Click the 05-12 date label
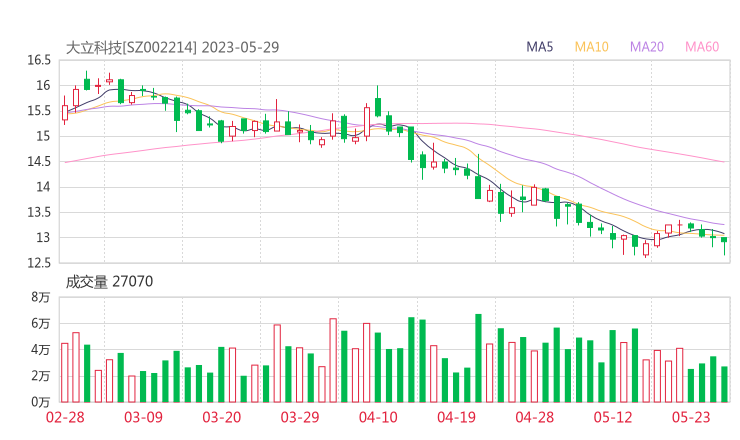740x440 pixels. coord(613,417)
